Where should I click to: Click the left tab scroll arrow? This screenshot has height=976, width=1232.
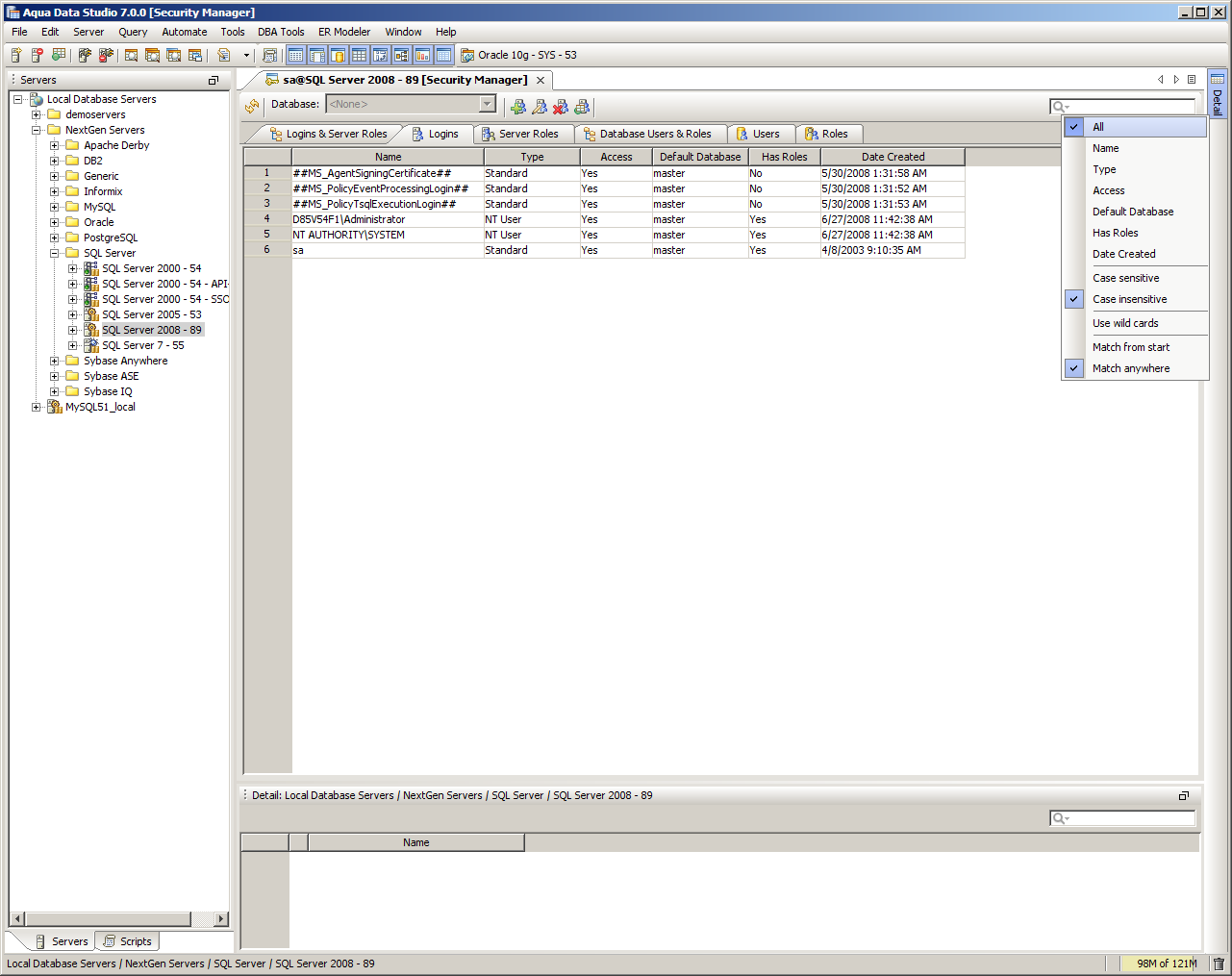[1161, 80]
